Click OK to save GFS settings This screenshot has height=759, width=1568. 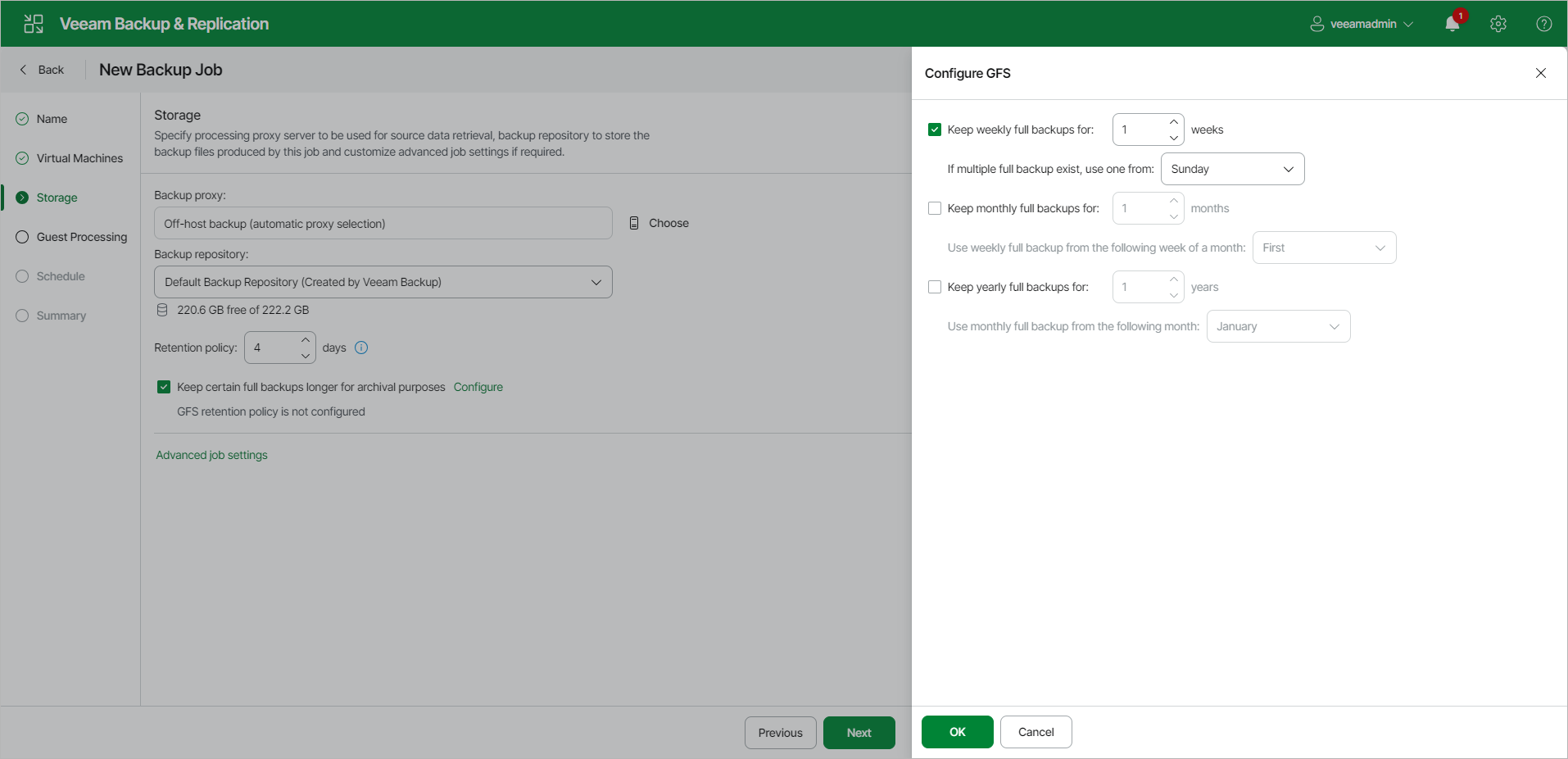958,732
